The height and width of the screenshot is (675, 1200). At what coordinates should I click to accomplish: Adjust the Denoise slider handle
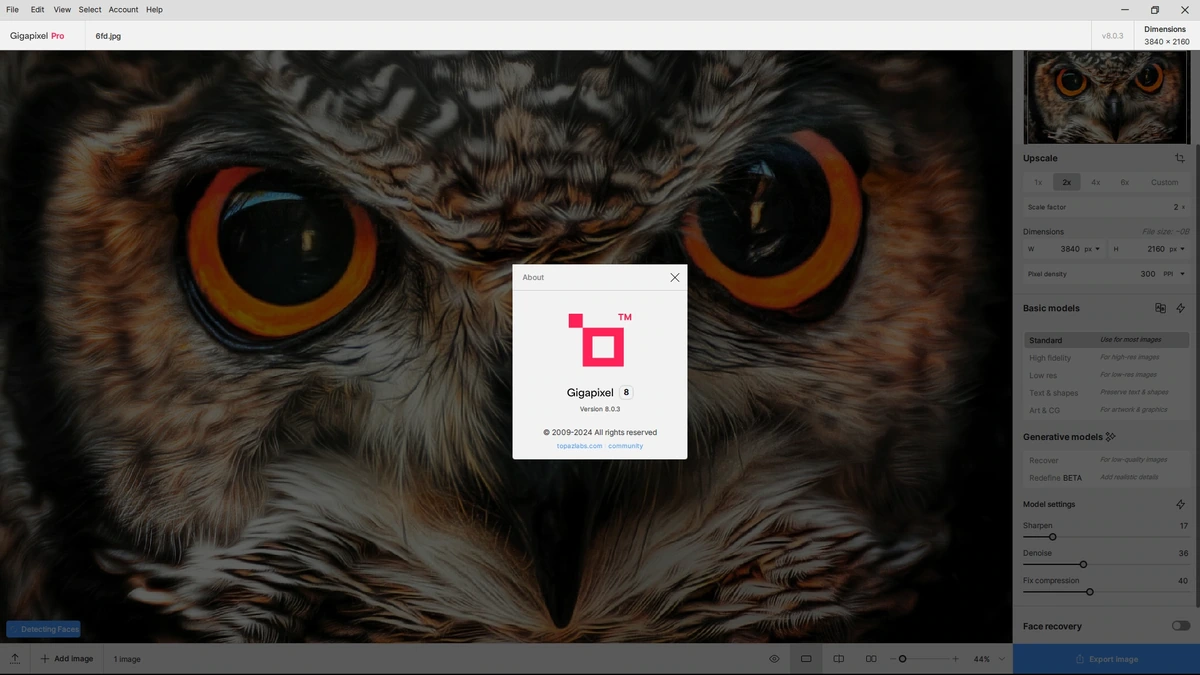1083,564
